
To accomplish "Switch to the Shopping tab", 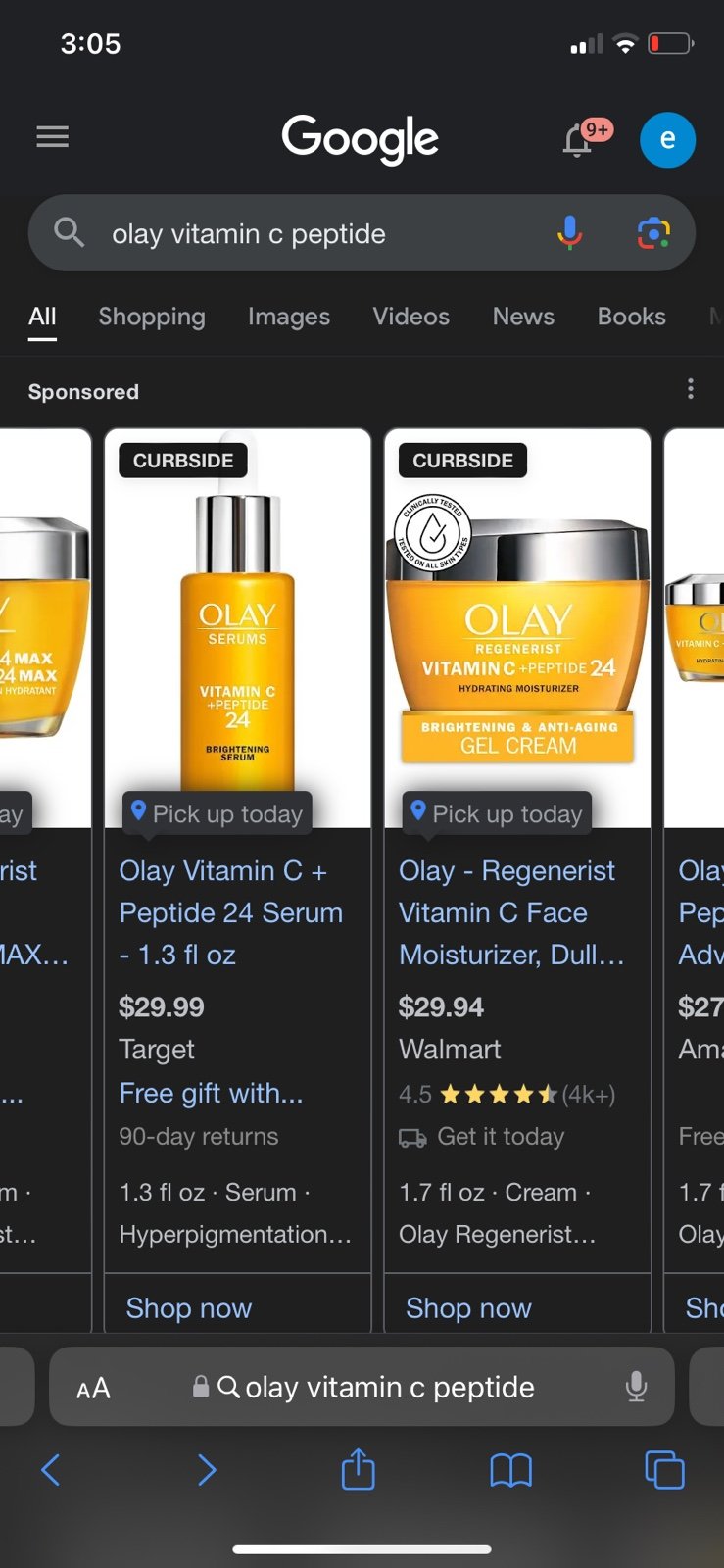I will click(152, 317).
